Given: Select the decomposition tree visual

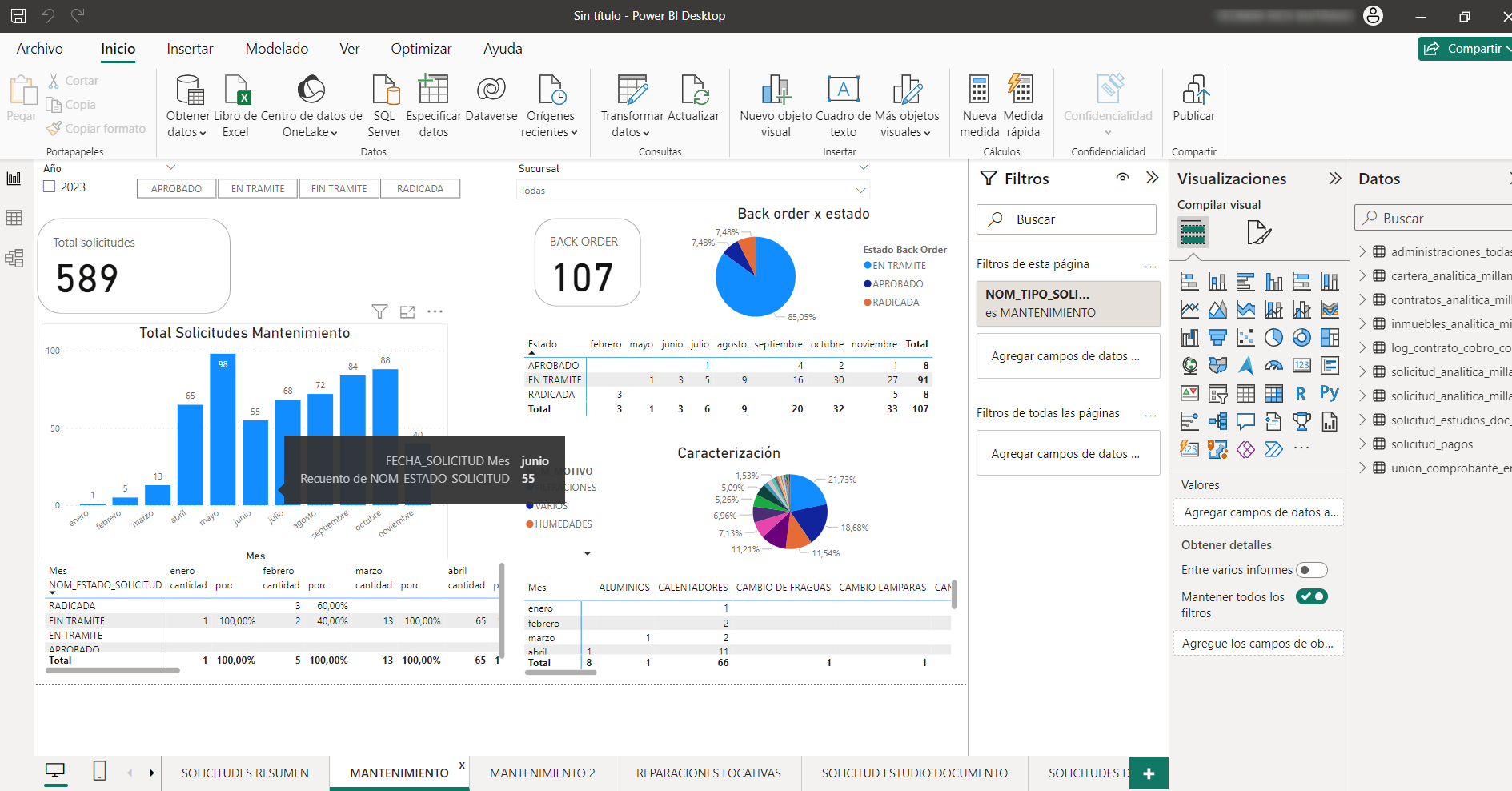Looking at the screenshot, I should point(1217,421).
